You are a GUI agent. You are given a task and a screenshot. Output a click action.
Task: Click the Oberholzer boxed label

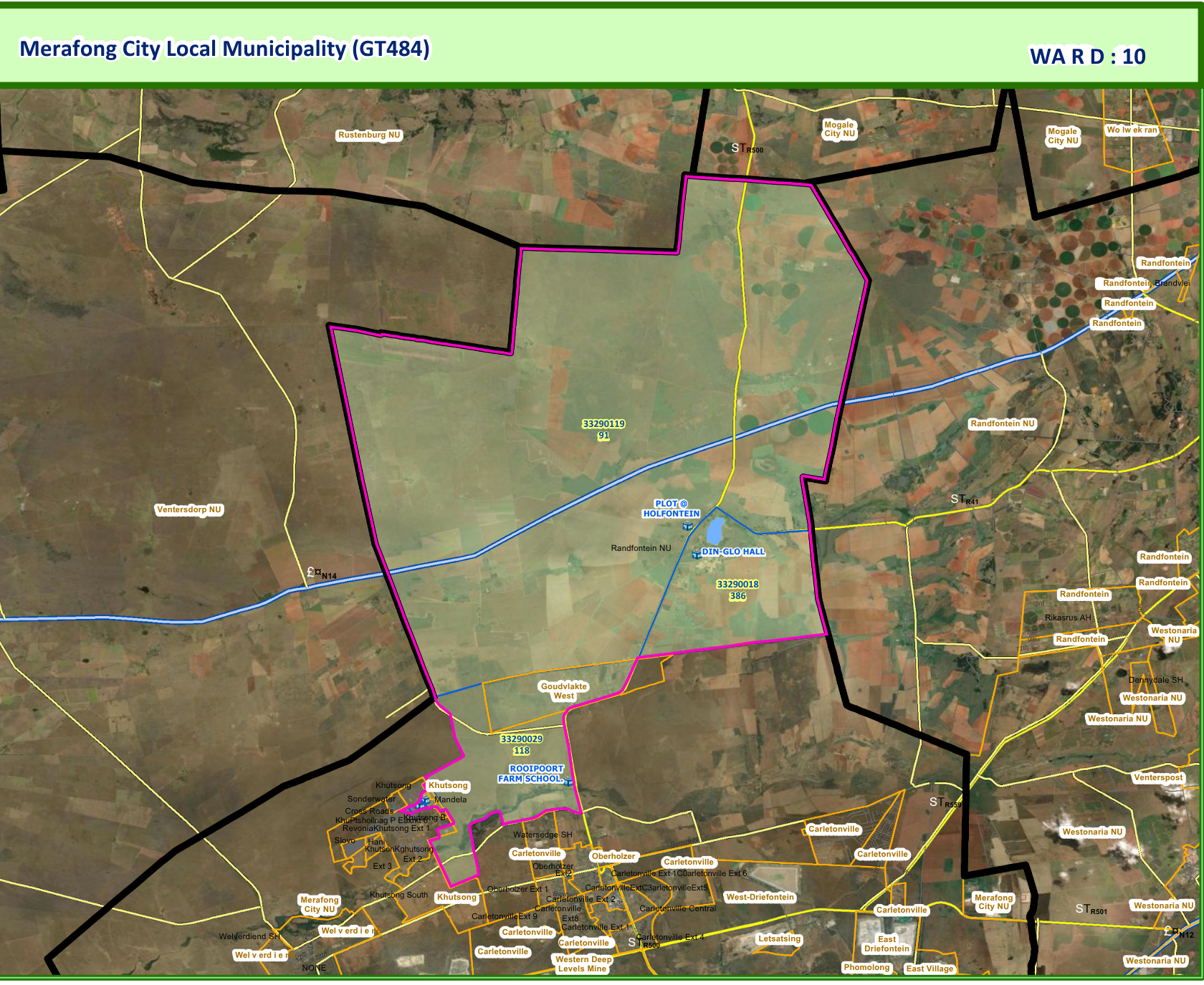613,856
